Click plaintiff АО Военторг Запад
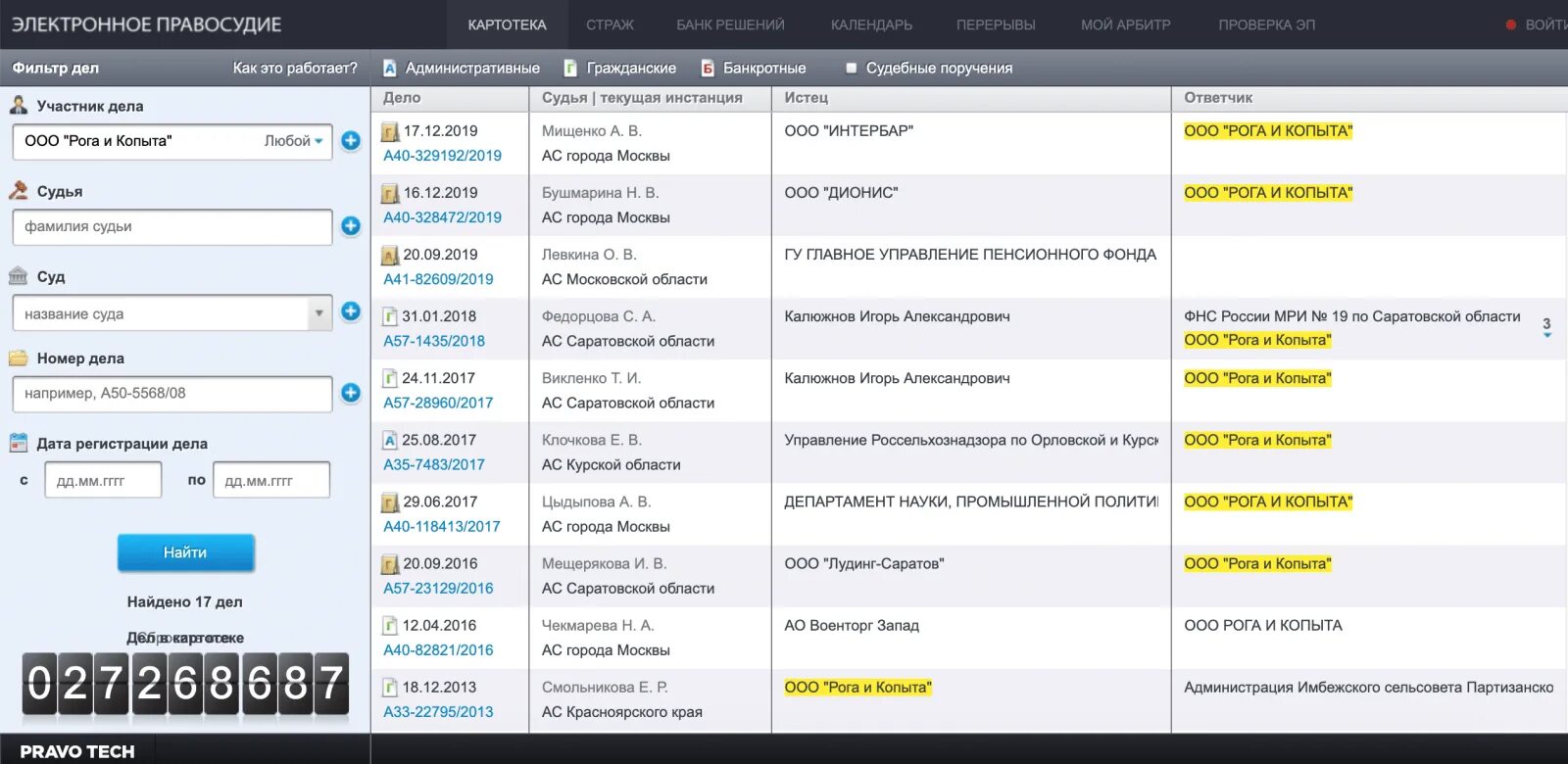The image size is (1568, 764). click(852, 625)
